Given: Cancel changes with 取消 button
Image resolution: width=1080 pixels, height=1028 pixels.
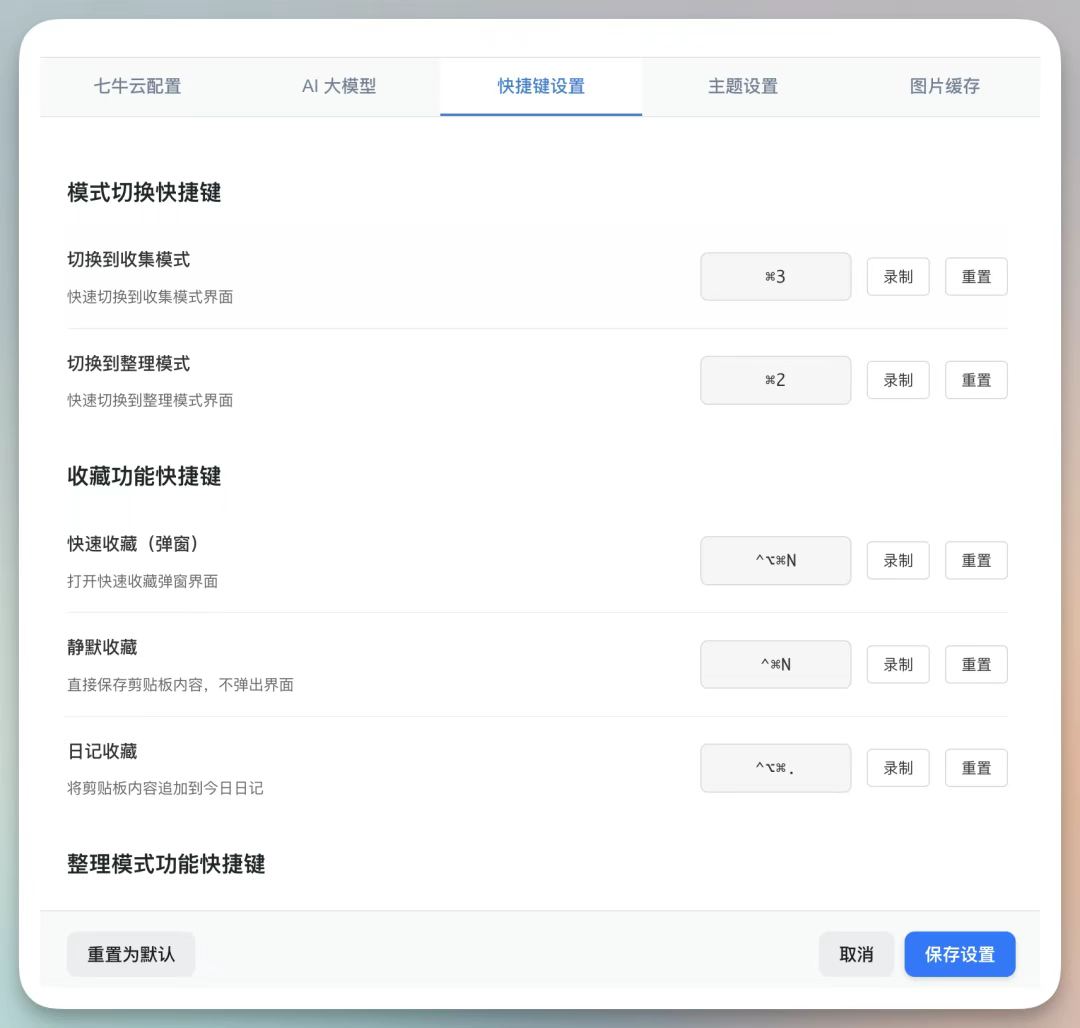Looking at the screenshot, I should coord(856,954).
